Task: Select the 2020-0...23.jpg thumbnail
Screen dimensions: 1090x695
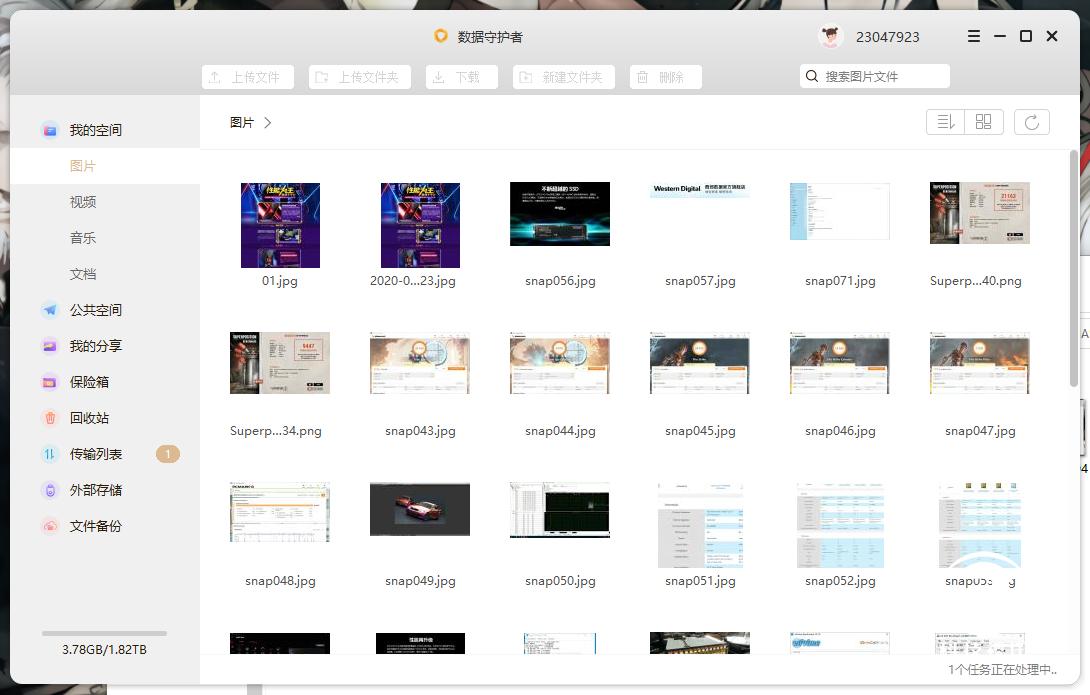Action: pos(420,225)
